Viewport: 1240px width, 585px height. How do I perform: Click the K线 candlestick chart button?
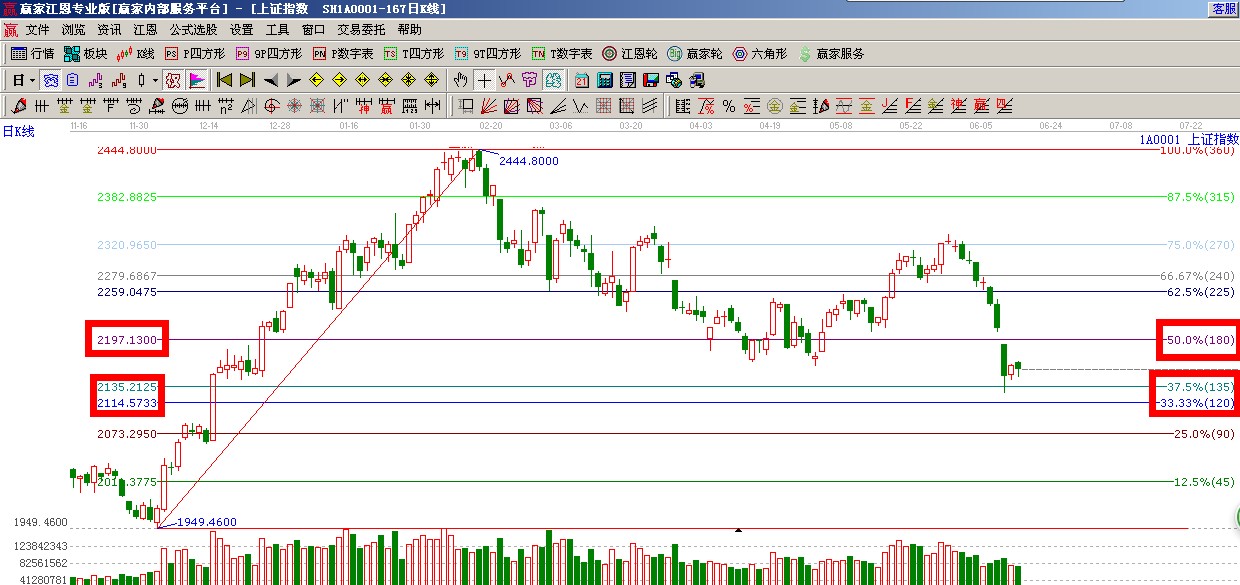[136, 54]
